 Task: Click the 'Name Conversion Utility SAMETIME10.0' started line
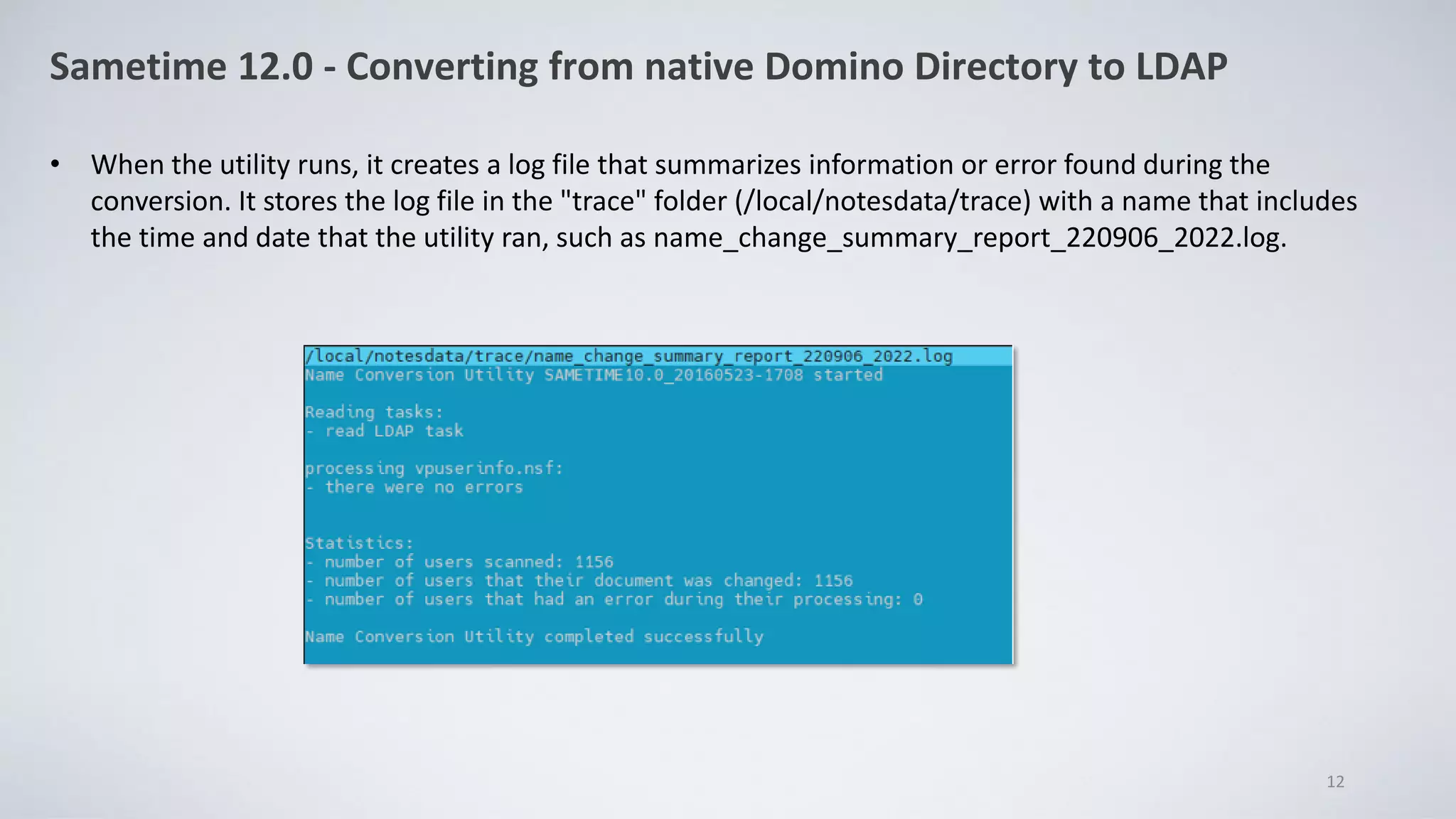(594, 375)
